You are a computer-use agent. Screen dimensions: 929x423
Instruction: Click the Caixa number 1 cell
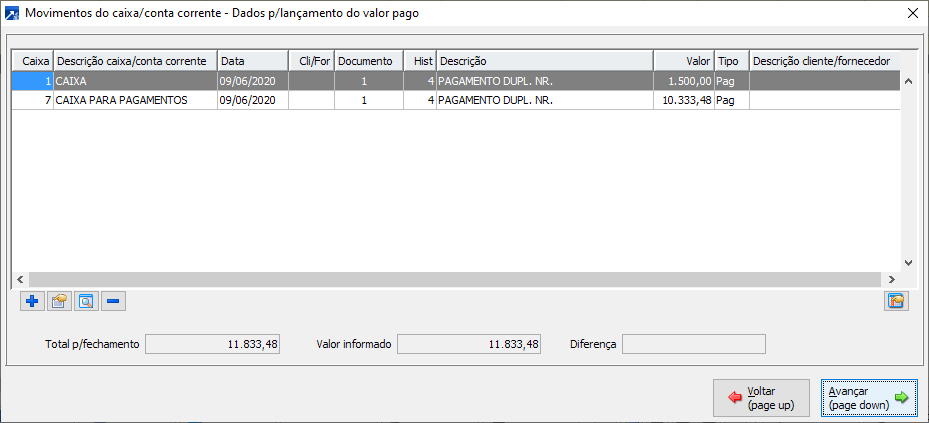33,81
